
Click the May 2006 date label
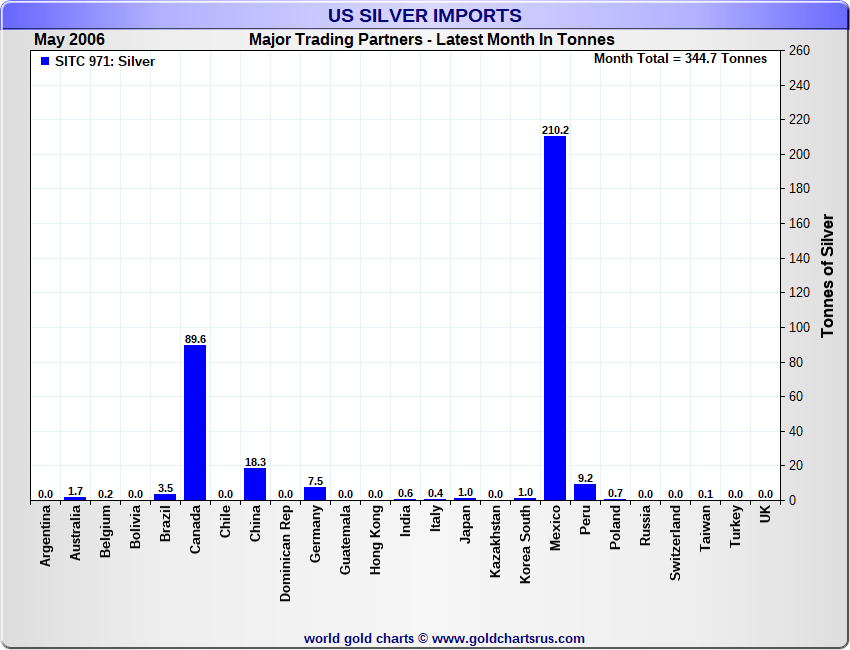69,40
